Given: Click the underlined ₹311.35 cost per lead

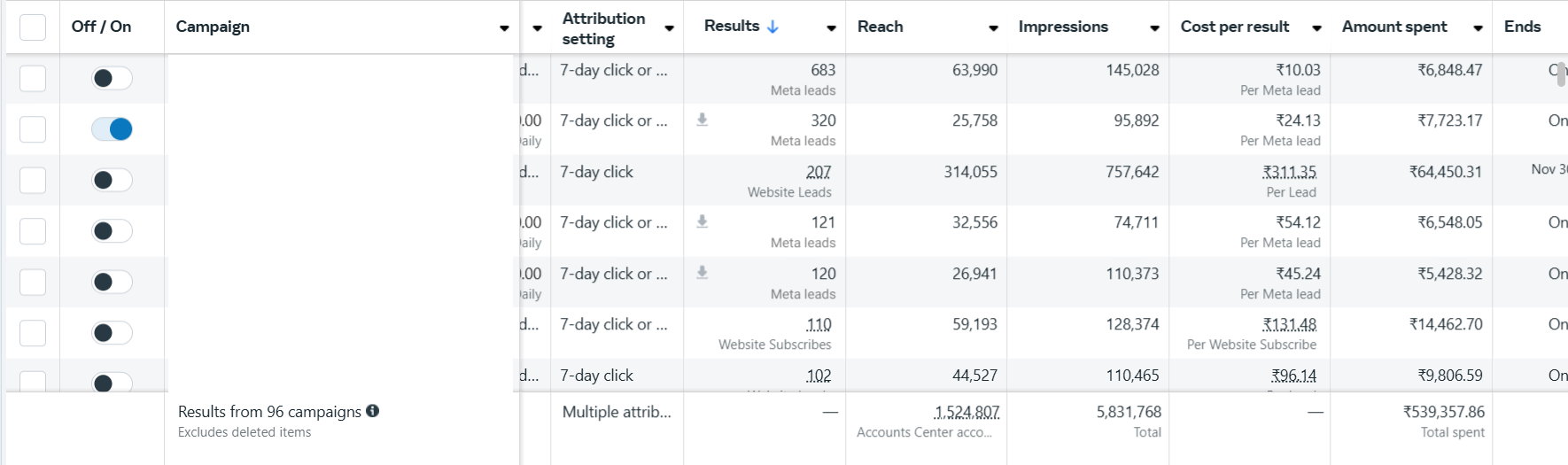Looking at the screenshot, I should pos(1290,172).
